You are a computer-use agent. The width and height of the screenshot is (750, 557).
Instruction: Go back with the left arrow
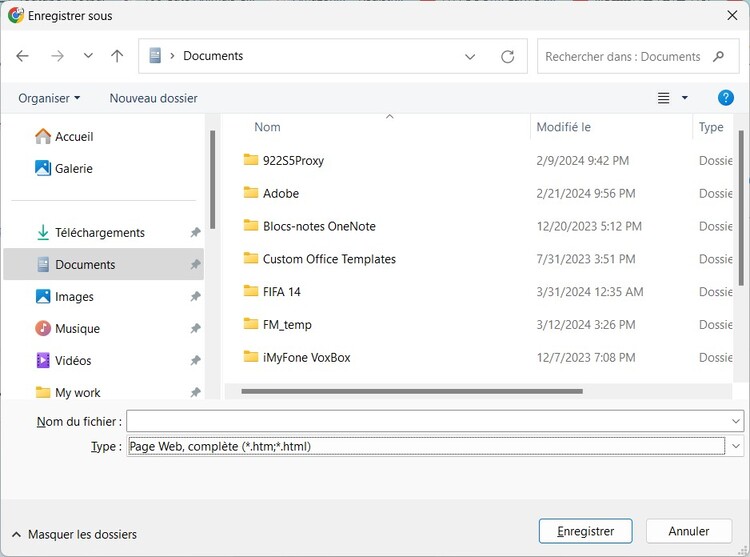click(22, 56)
